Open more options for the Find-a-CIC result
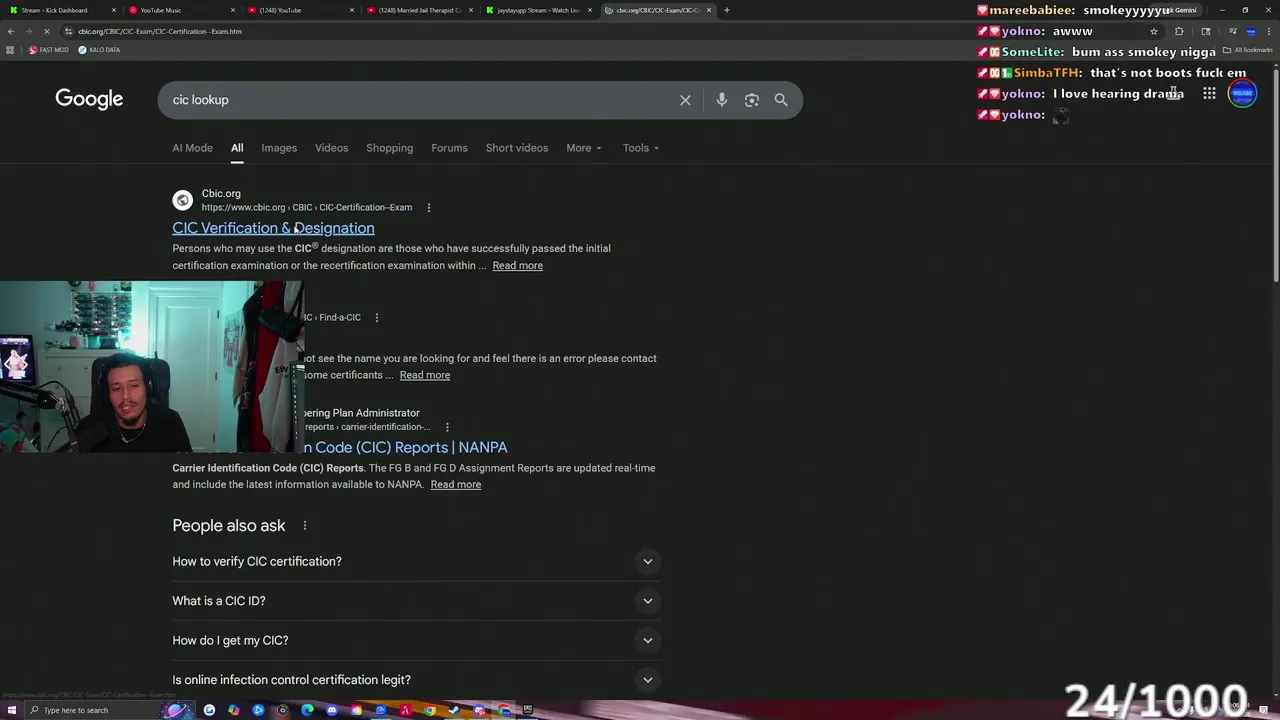 [377, 318]
